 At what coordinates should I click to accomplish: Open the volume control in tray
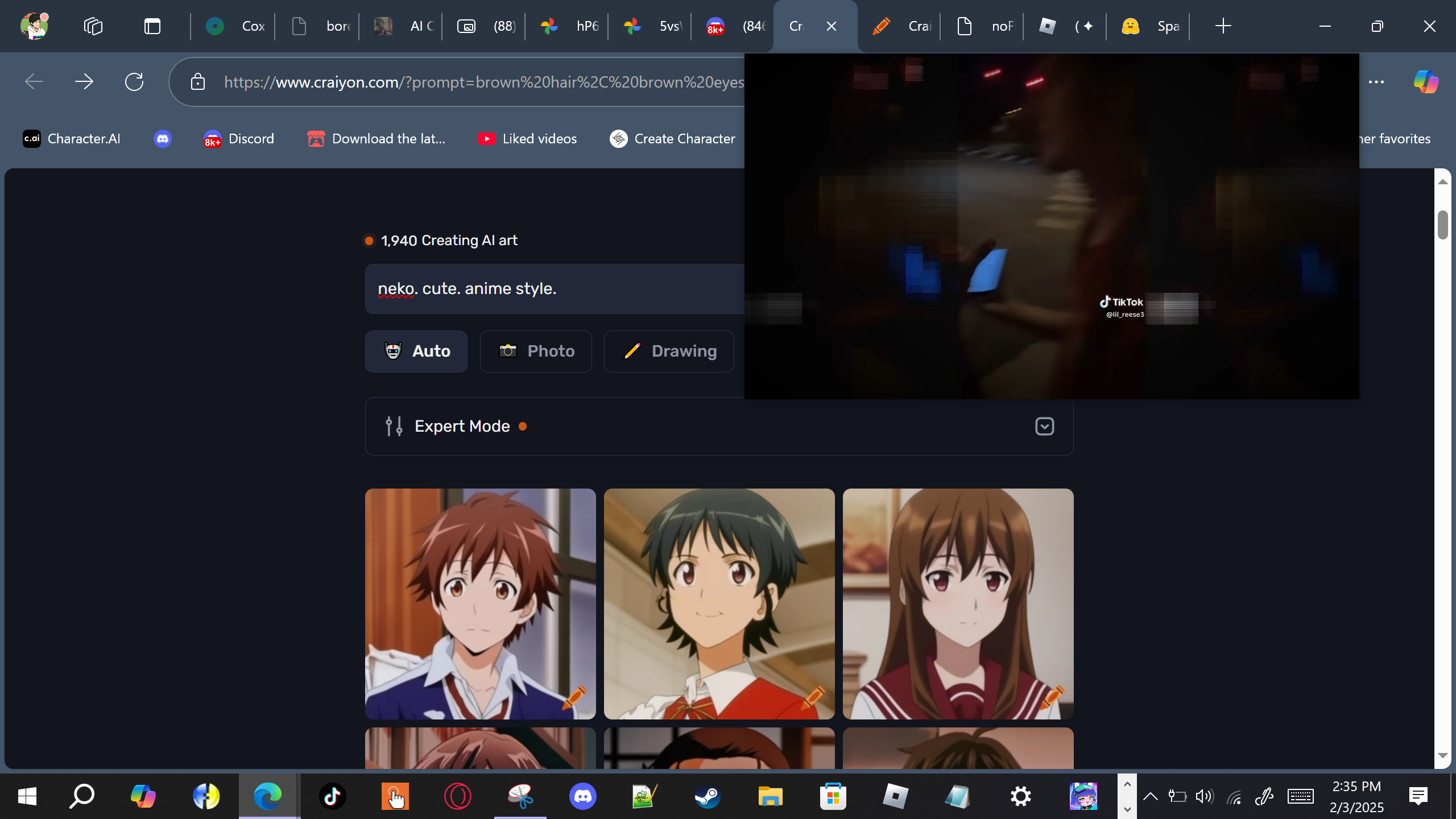click(x=1205, y=796)
